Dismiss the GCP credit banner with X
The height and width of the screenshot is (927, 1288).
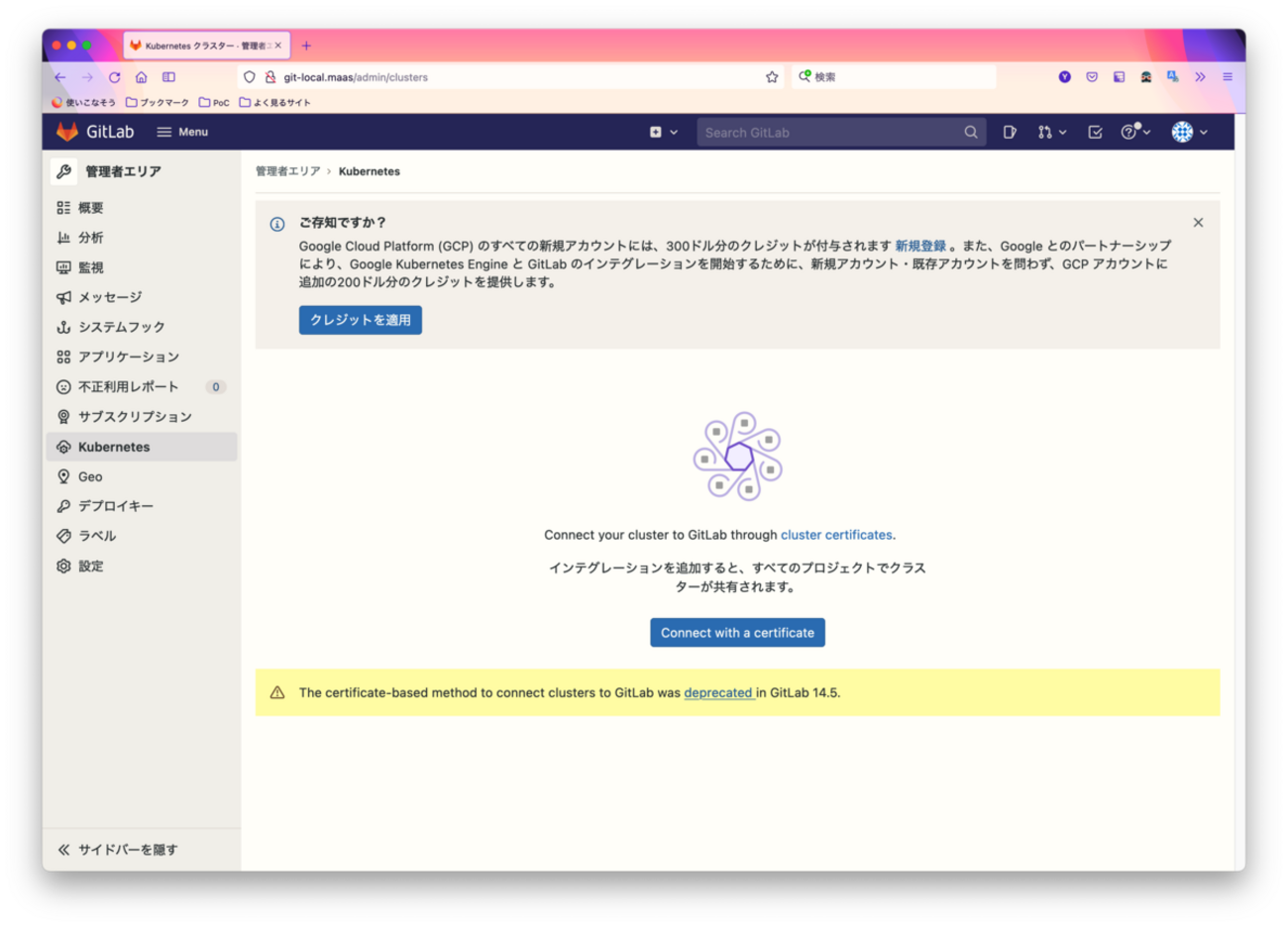[1198, 223]
